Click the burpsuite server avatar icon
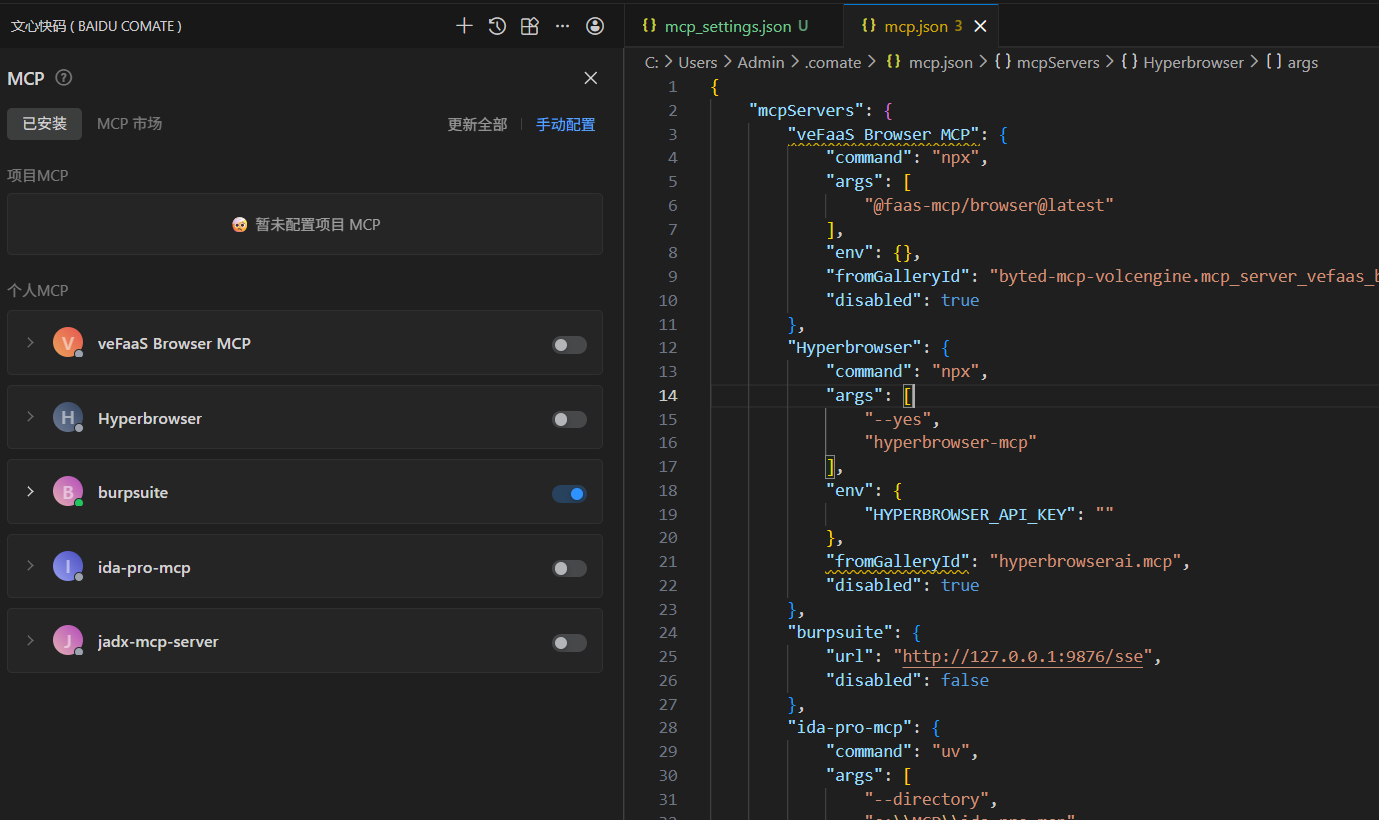This screenshot has width=1379, height=820. click(67, 492)
